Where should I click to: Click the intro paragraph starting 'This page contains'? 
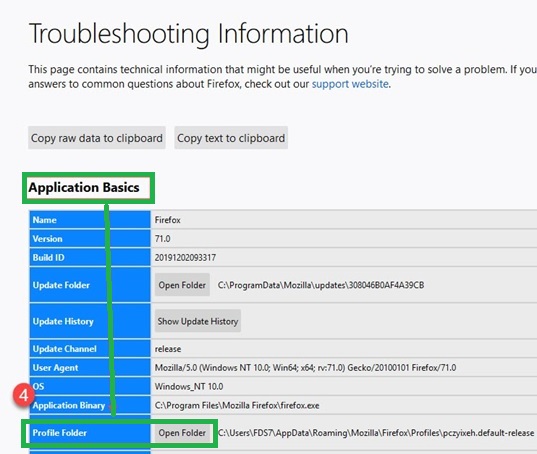click(283, 77)
